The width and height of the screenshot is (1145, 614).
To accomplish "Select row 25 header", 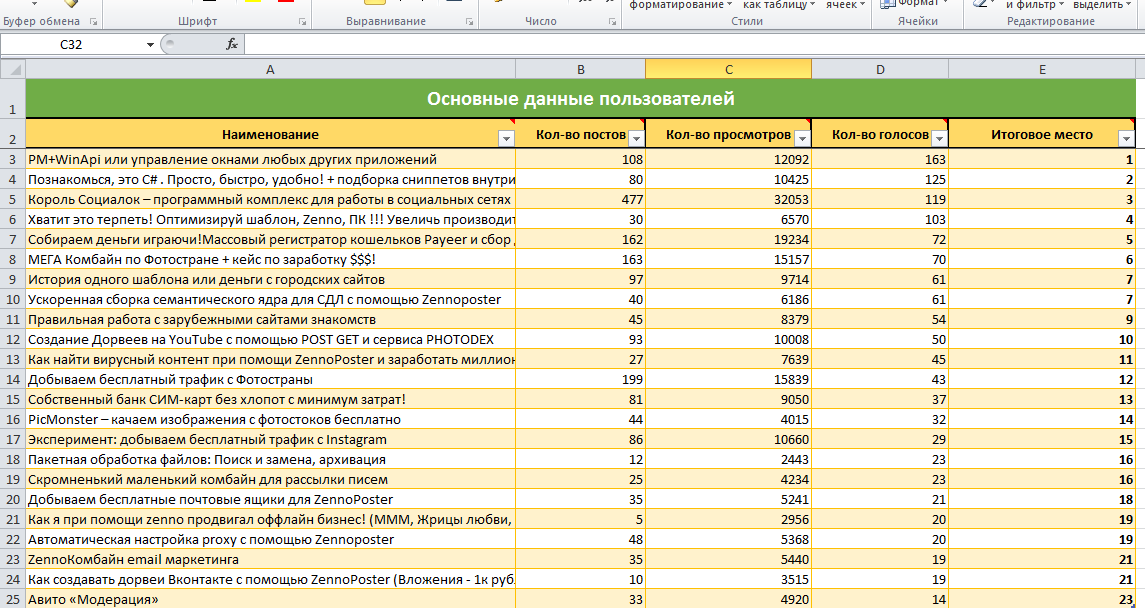I will 12,599.
